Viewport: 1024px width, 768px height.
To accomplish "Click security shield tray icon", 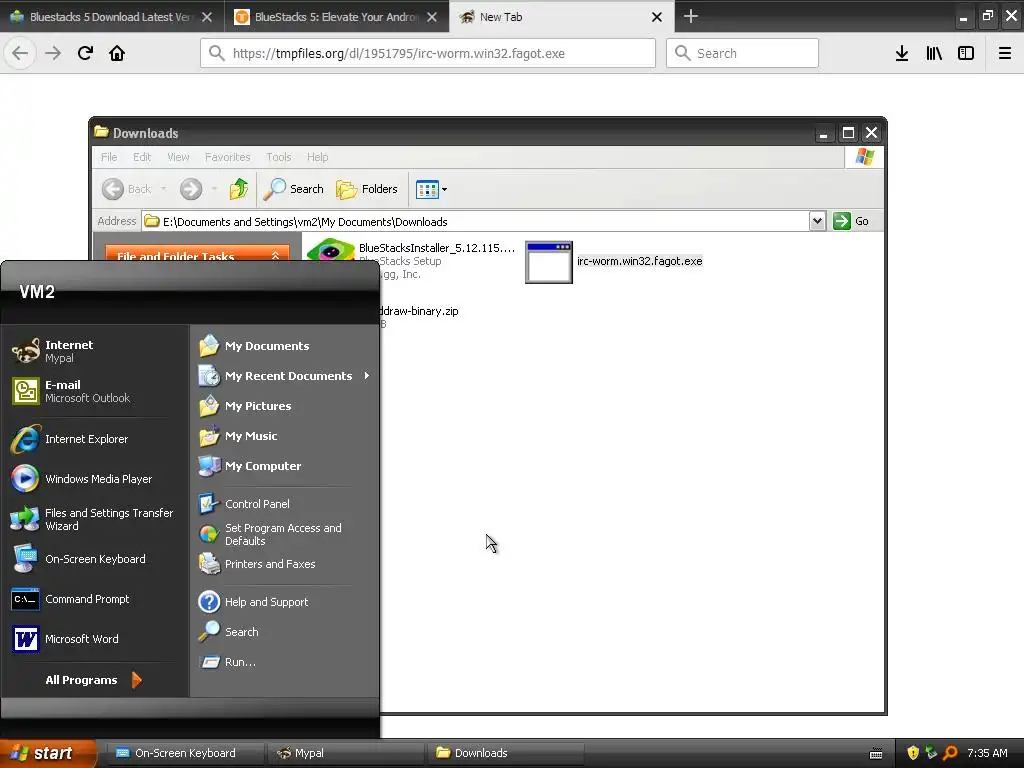I will coord(912,753).
